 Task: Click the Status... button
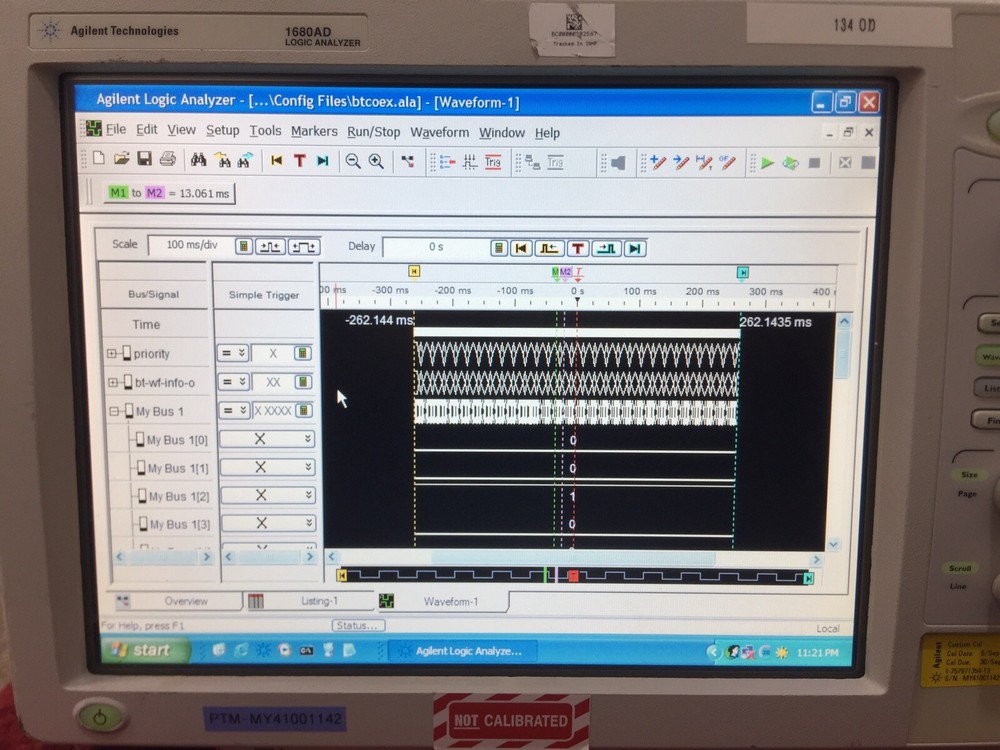point(358,626)
